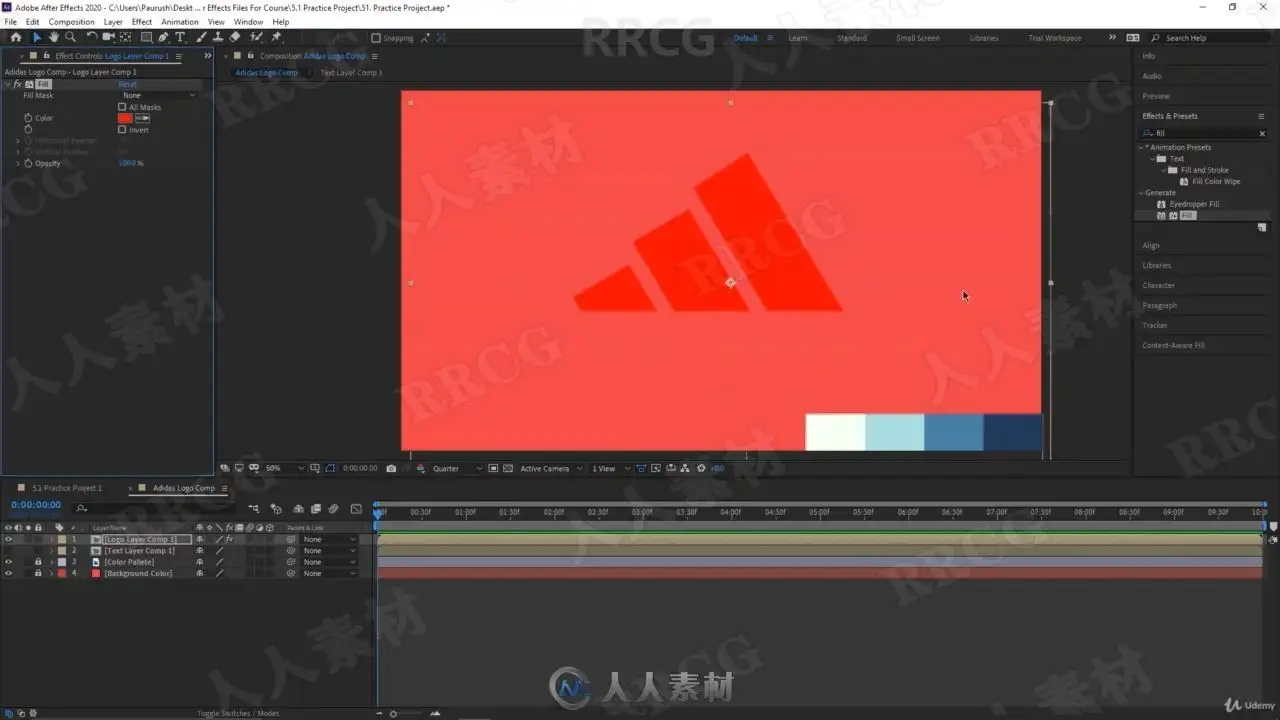1280x720 pixels.
Task: Open the Animation menu
Action: pos(180,22)
